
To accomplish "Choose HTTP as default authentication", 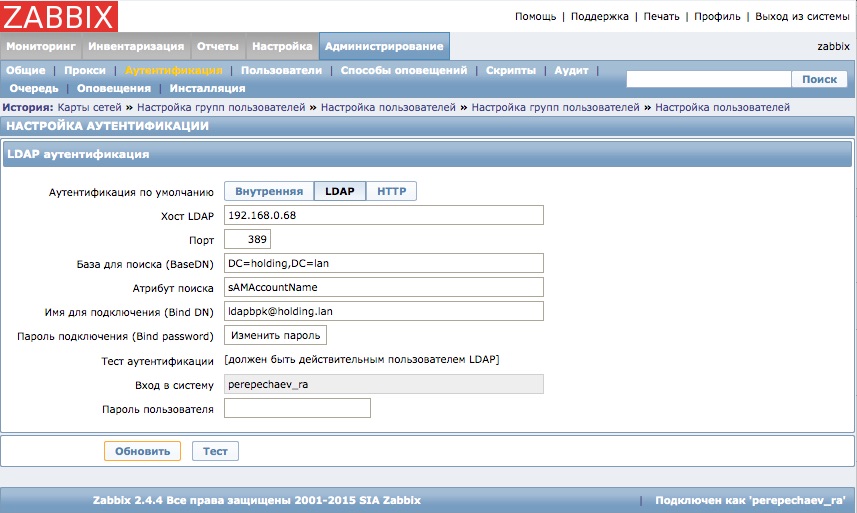I will [391, 191].
